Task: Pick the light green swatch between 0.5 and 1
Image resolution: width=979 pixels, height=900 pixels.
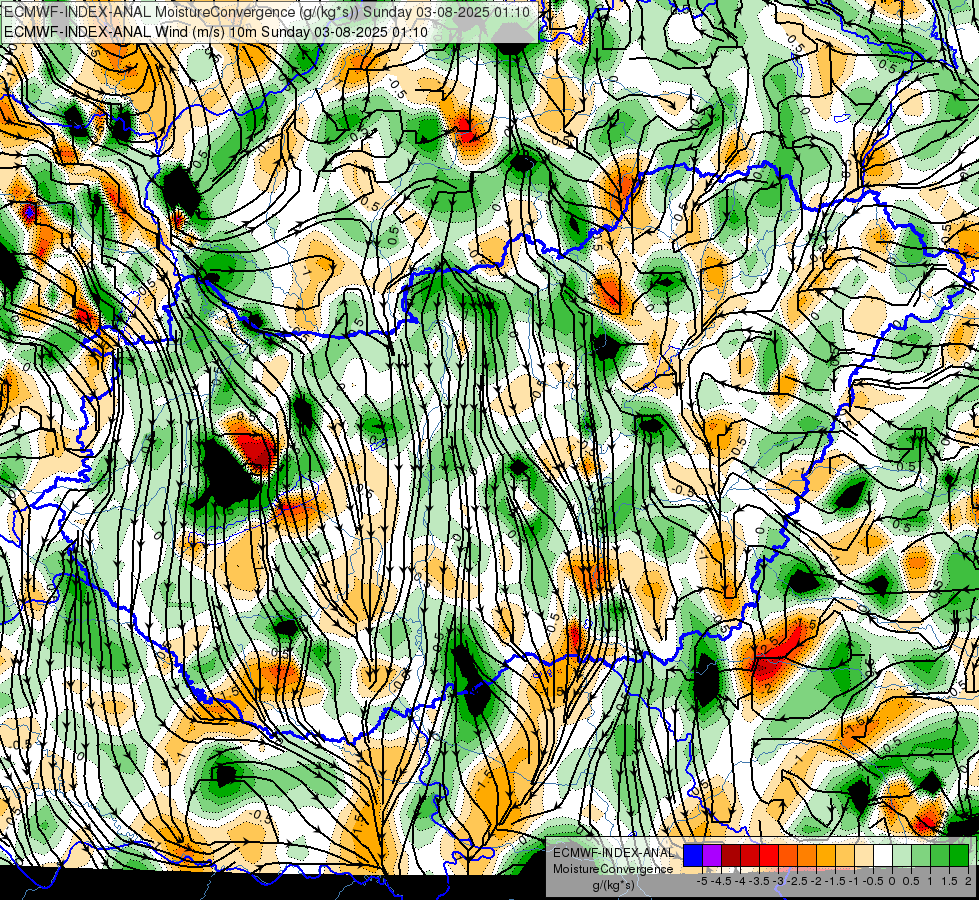Action: [x=921, y=855]
